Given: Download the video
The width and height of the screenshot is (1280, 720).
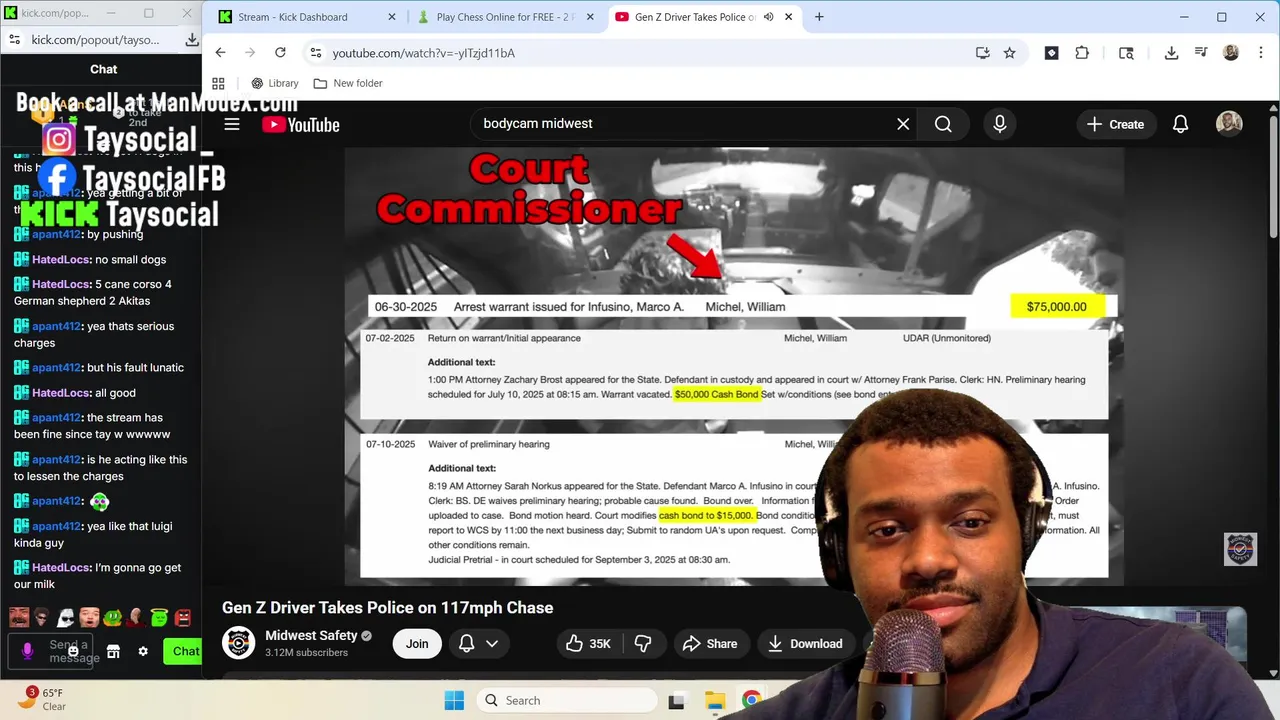Looking at the screenshot, I should point(805,644).
